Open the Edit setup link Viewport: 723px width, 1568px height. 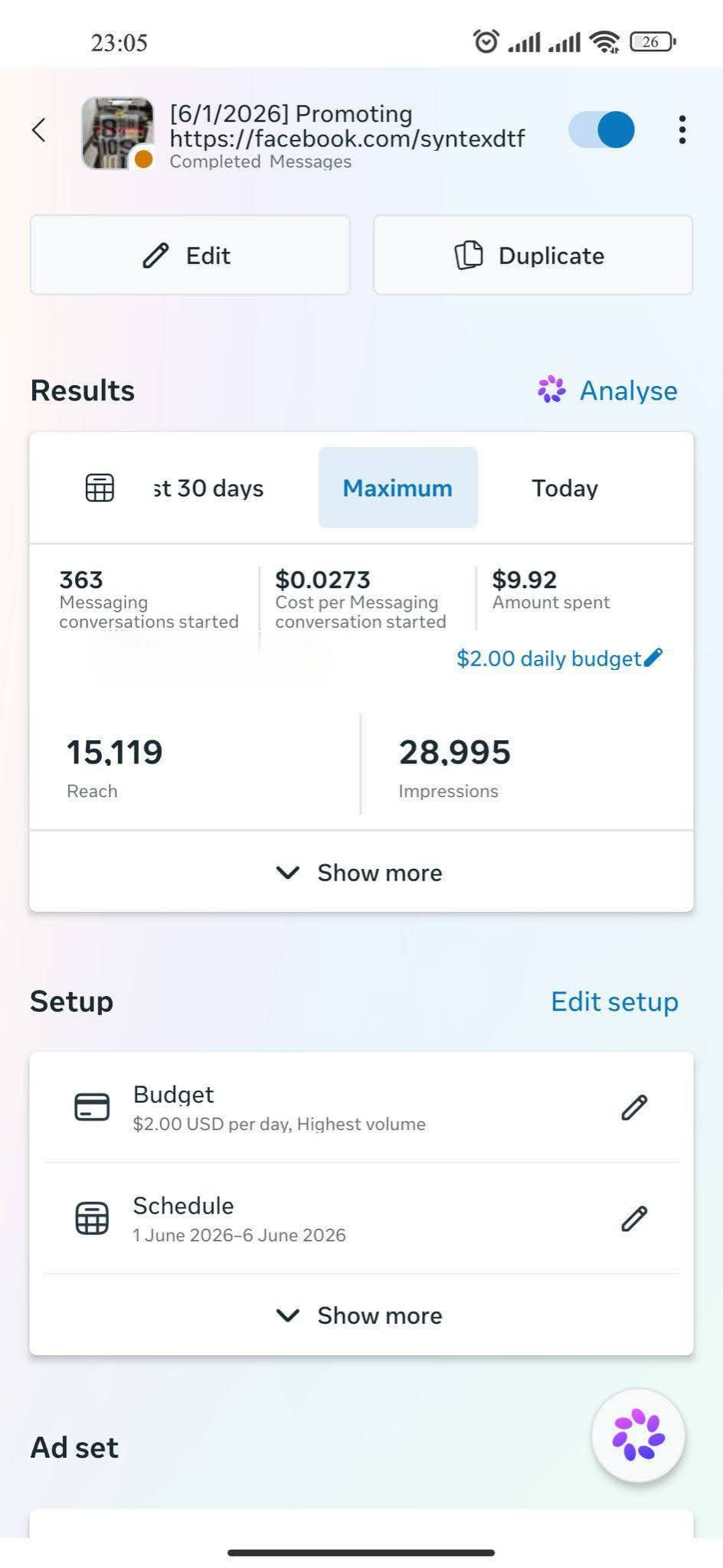pos(614,1001)
